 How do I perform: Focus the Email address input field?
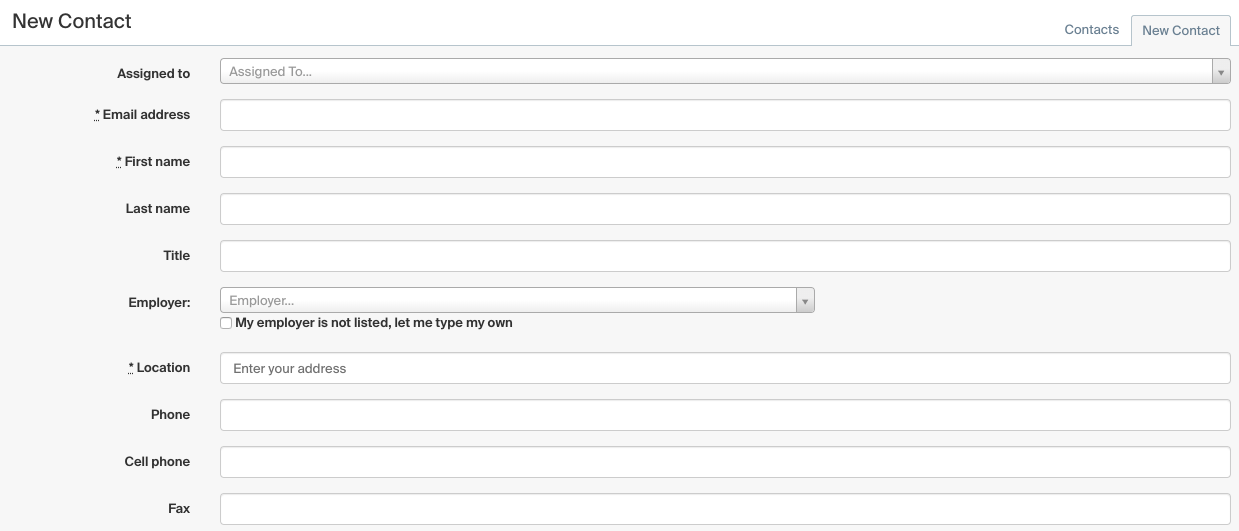point(725,115)
